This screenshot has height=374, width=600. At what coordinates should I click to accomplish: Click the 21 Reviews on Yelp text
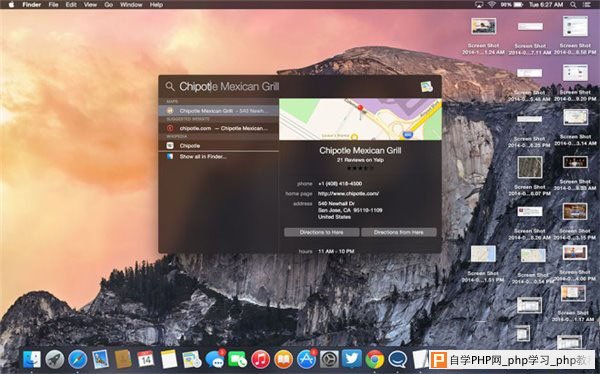point(360,160)
